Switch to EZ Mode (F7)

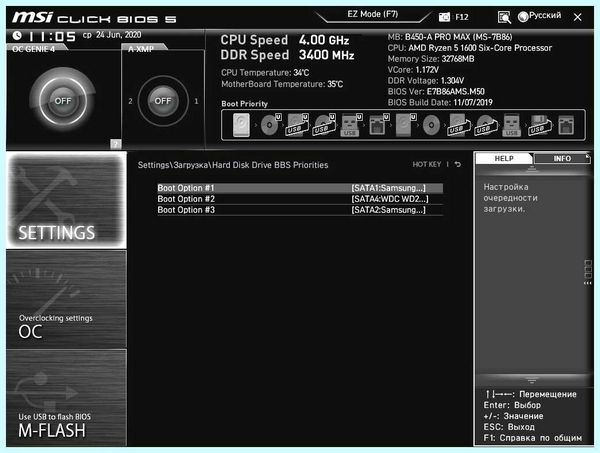[373, 15]
